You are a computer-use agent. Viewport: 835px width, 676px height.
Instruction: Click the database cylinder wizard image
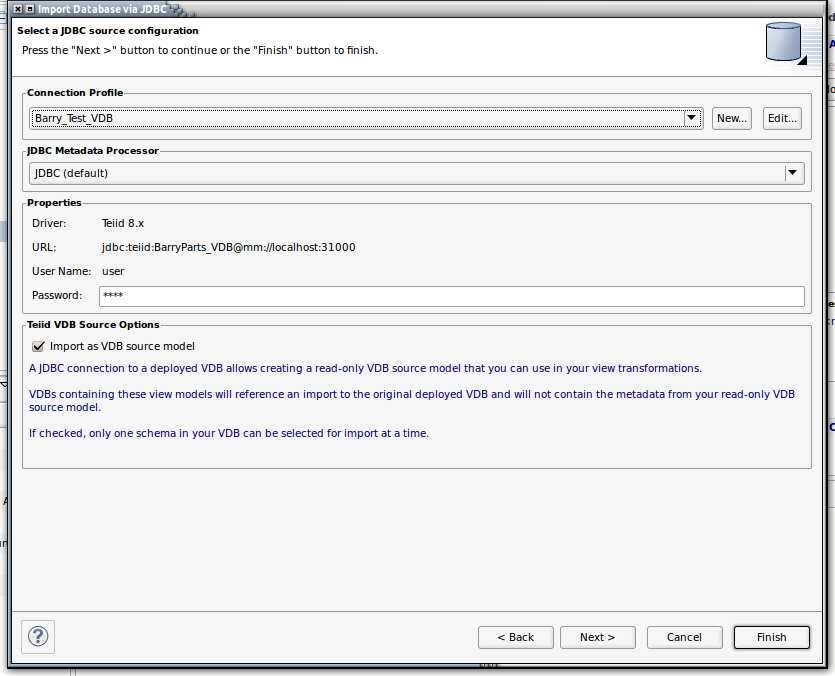(x=784, y=42)
